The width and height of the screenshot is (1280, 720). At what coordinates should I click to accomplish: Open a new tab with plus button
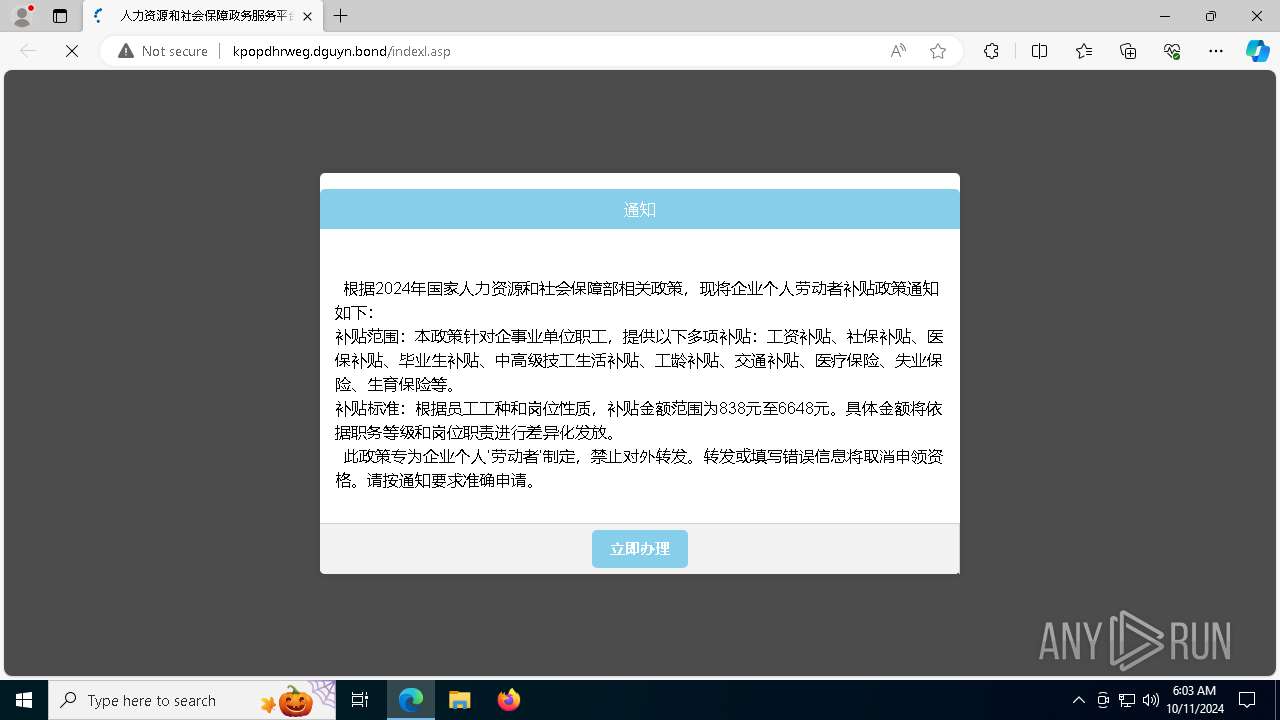pyautogui.click(x=341, y=16)
